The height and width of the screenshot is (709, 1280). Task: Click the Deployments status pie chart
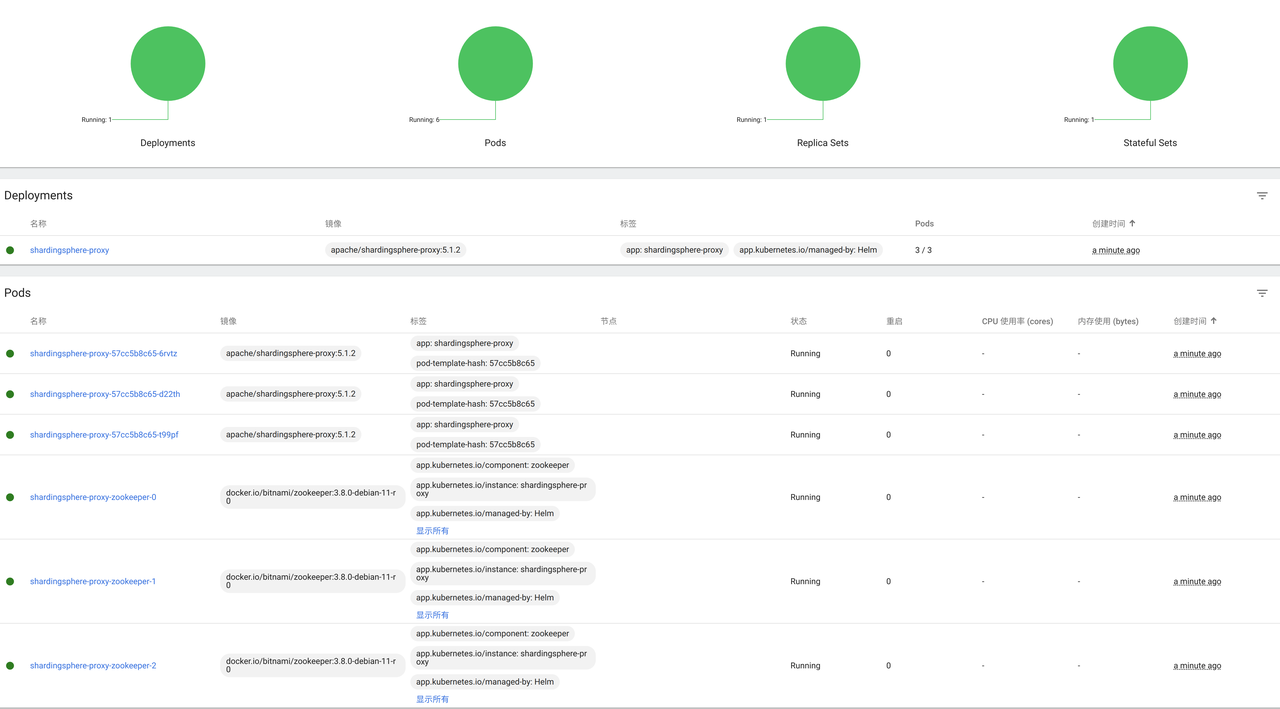[167, 62]
